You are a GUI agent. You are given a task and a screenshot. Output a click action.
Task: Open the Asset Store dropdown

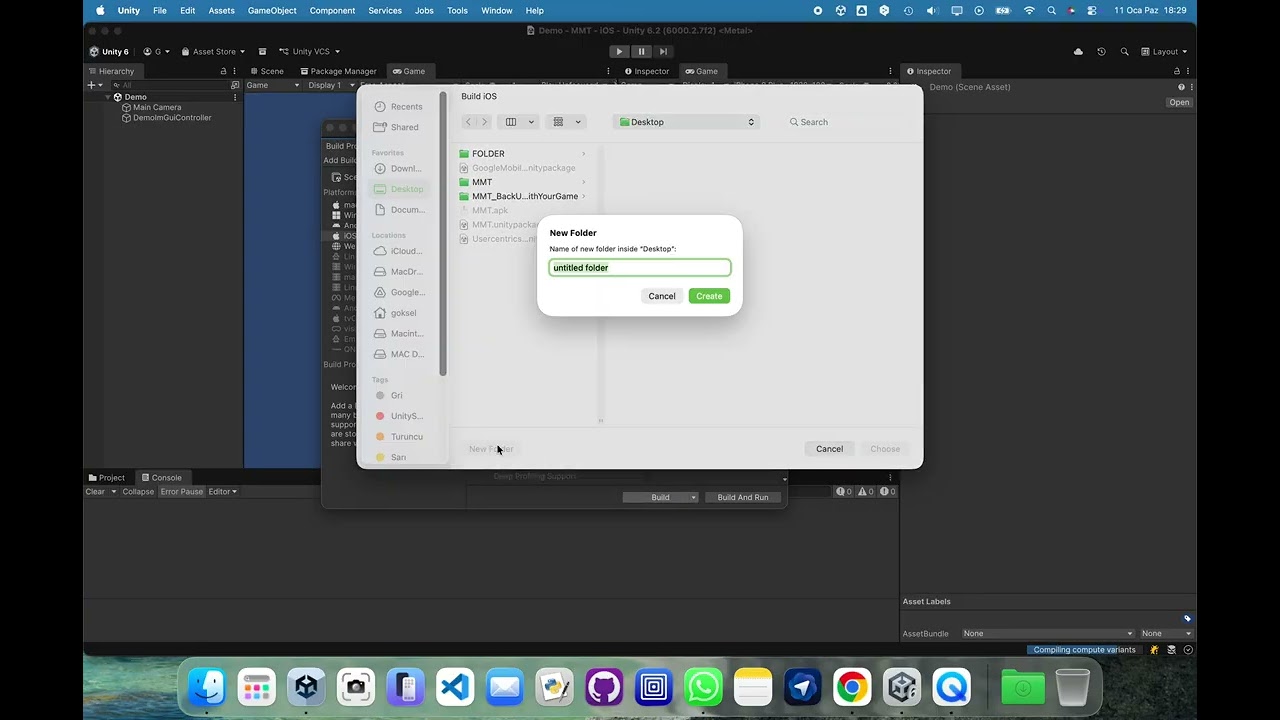point(212,51)
